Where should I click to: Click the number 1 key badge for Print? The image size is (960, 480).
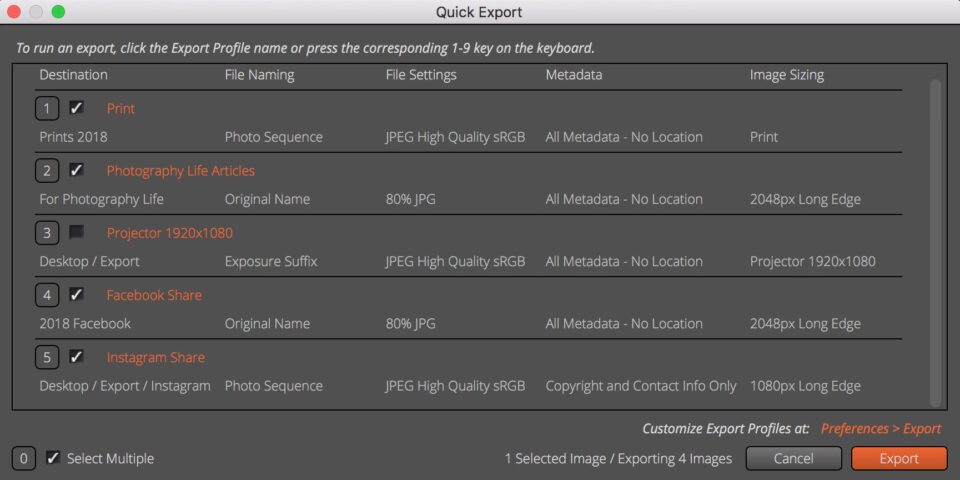click(x=47, y=109)
